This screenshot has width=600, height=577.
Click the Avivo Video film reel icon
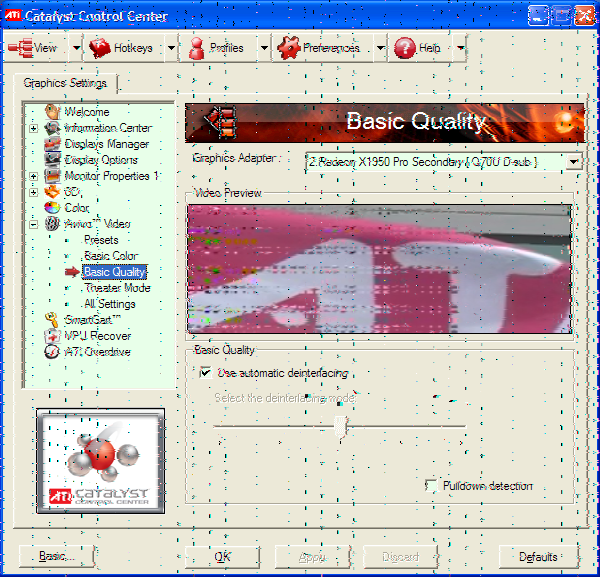point(52,224)
